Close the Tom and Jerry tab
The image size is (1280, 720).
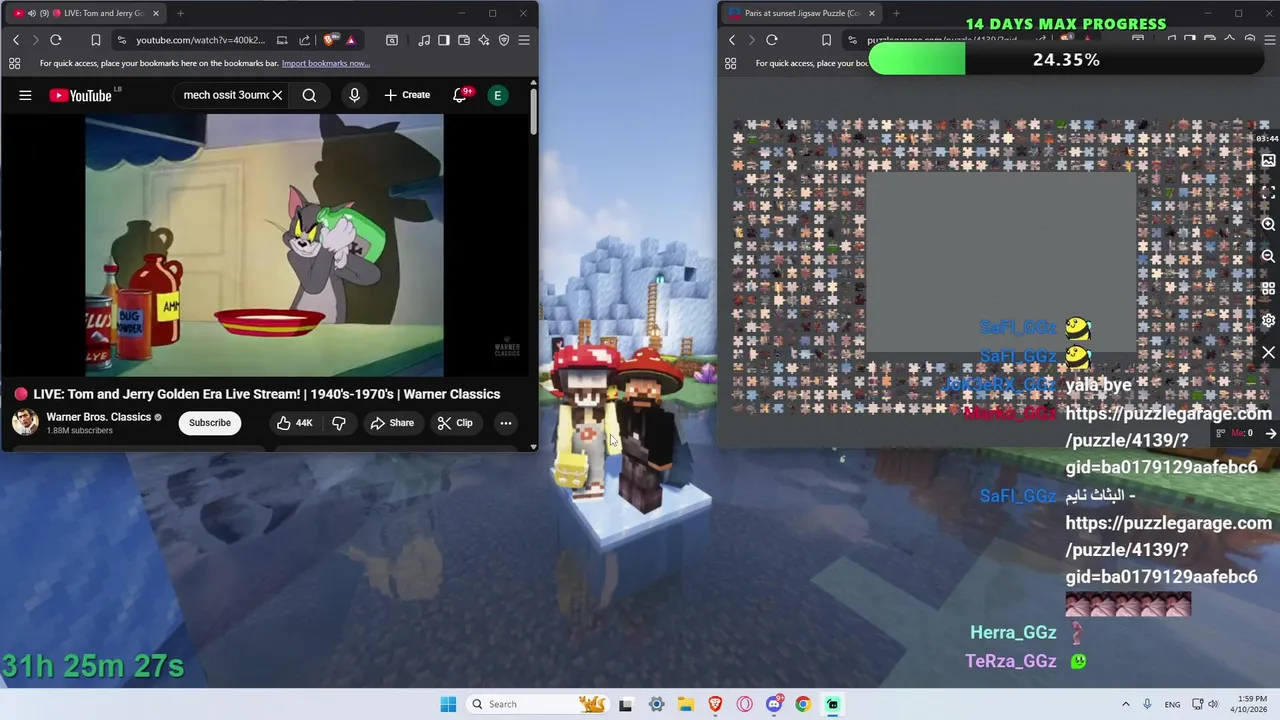pos(156,13)
